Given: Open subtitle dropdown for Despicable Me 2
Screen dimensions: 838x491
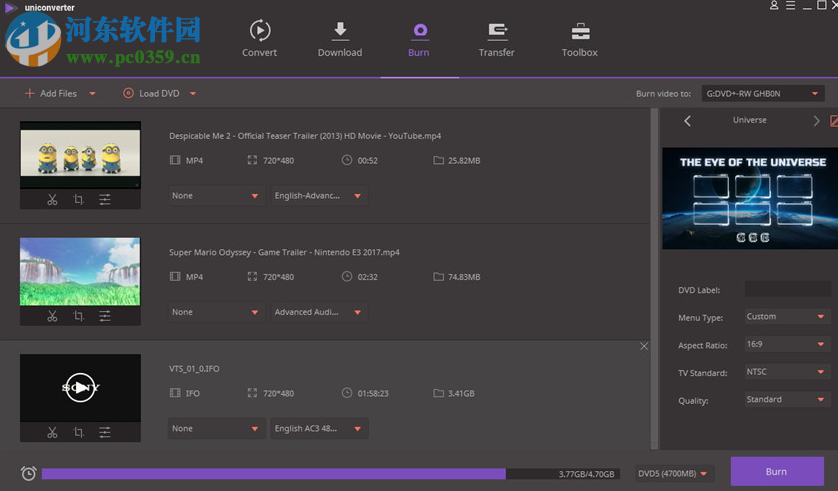Looking at the screenshot, I should coord(216,196).
